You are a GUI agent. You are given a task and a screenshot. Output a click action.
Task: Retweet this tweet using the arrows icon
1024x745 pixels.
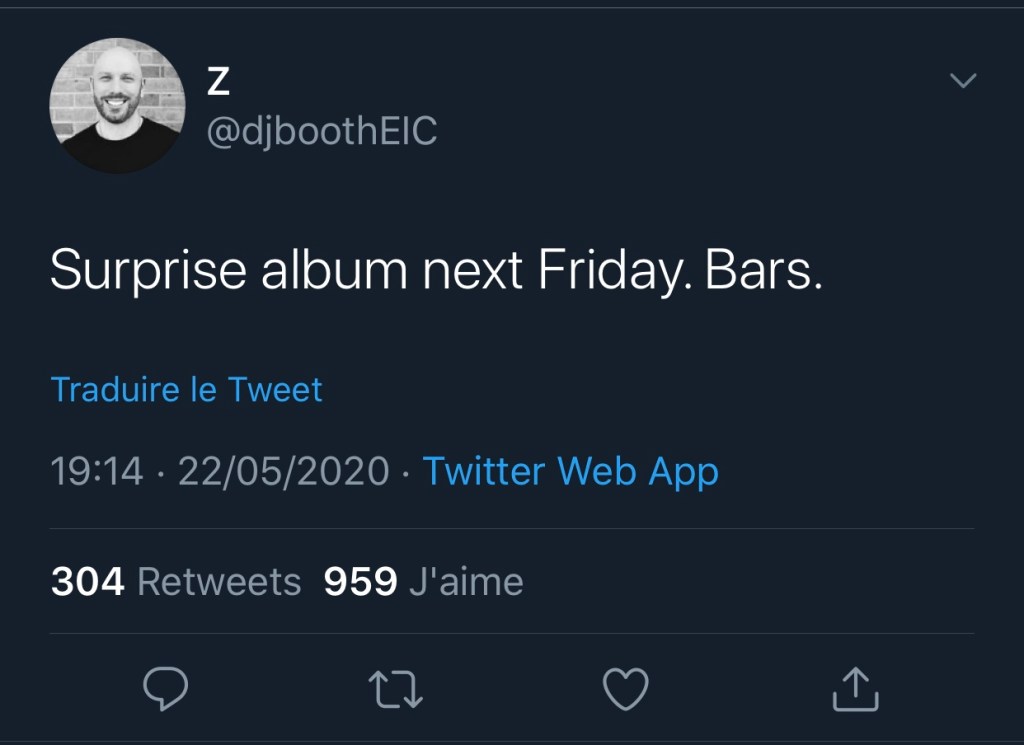click(x=396, y=689)
